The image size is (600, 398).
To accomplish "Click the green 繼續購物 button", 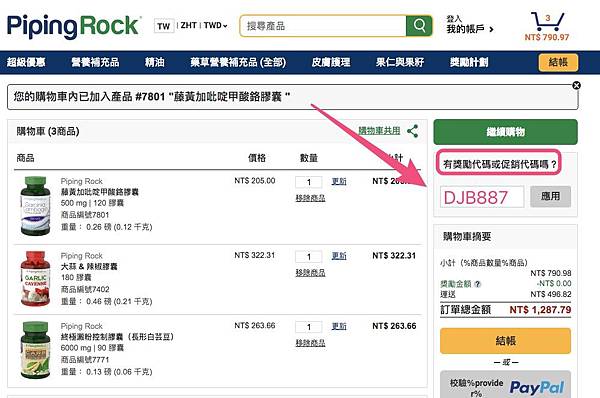I will (505, 132).
